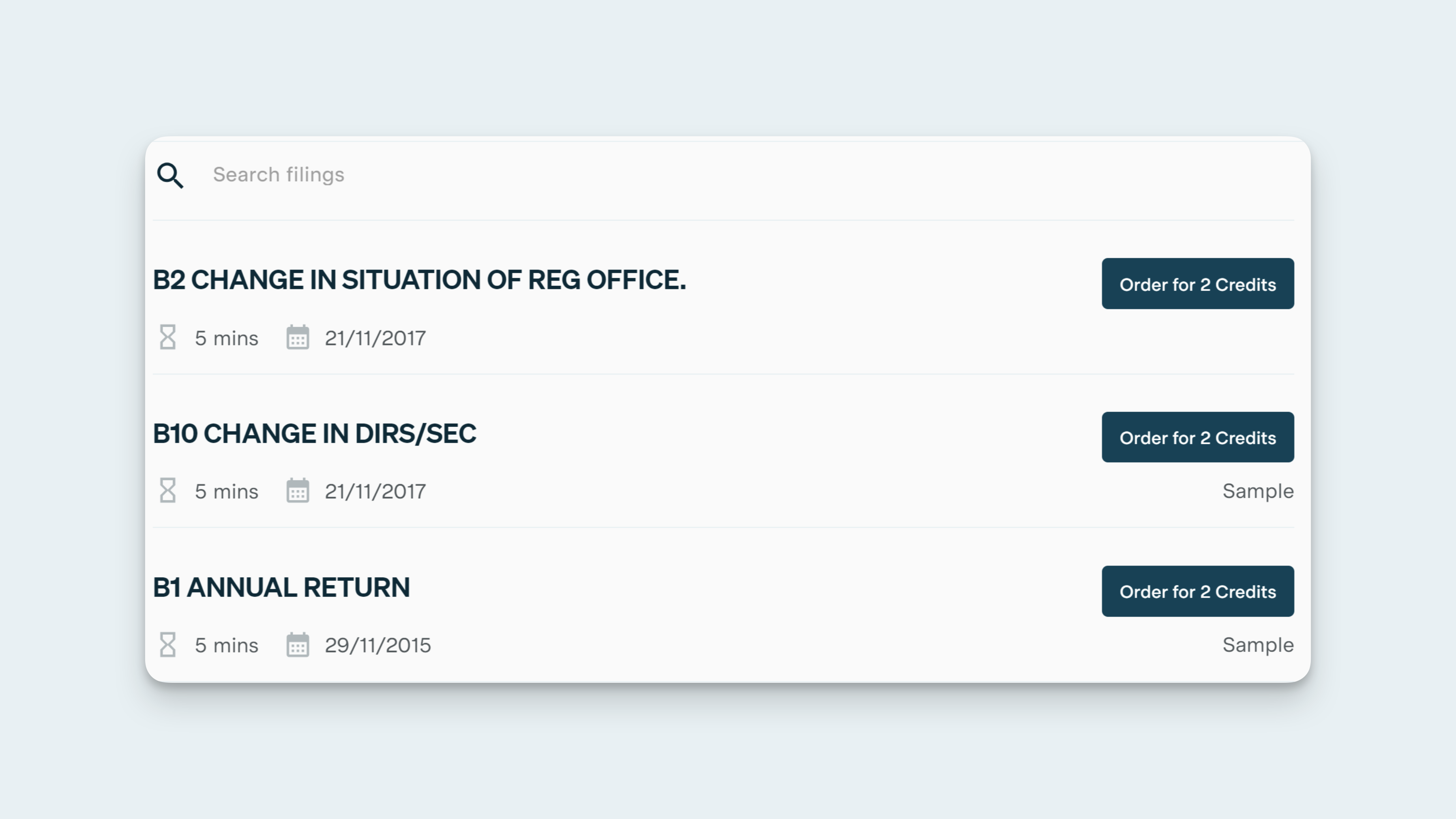Open the Sample link for B10 Change in Dirs/Sec
Viewport: 1456px width, 819px height.
(1258, 491)
